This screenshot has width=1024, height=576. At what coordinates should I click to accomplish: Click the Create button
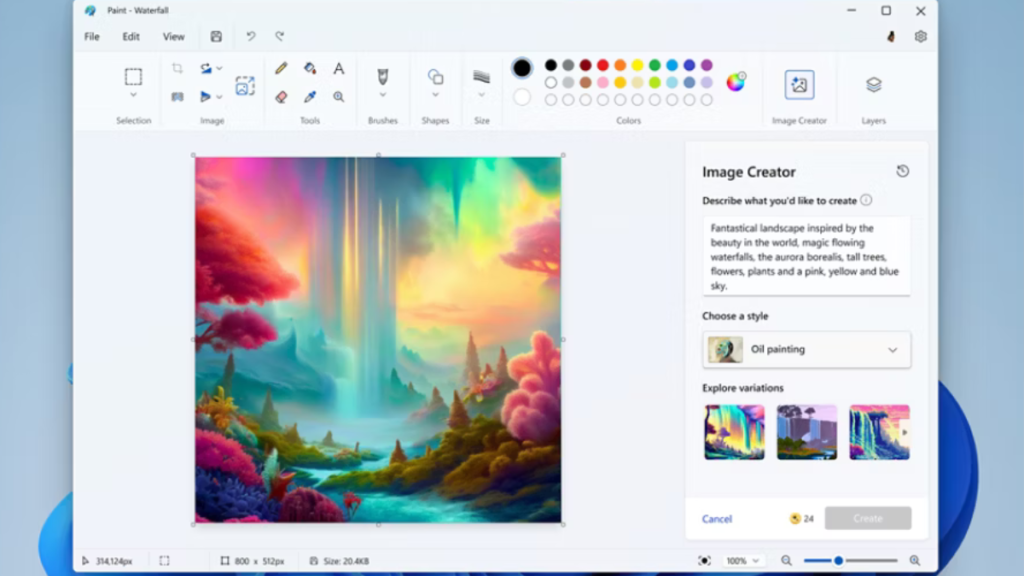tap(868, 518)
